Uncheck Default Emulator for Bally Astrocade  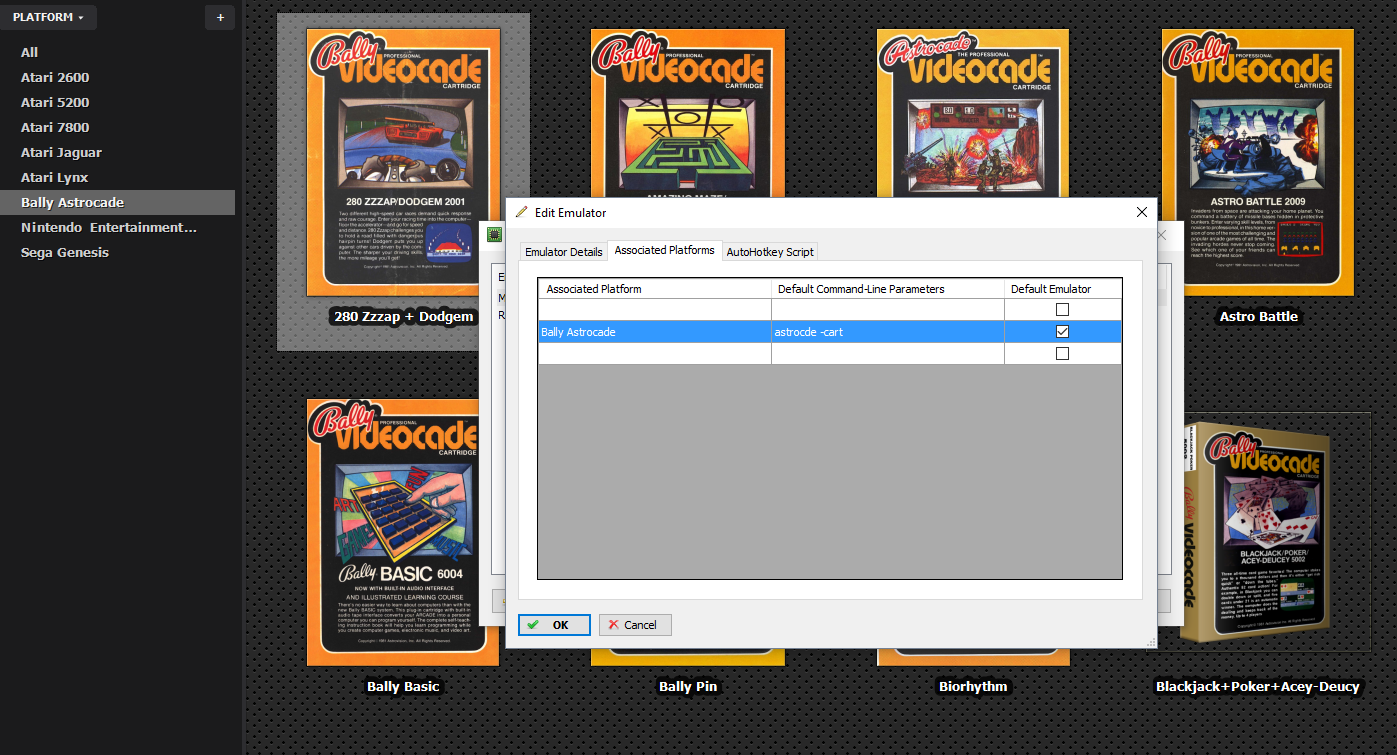click(x=1062, y=332)
